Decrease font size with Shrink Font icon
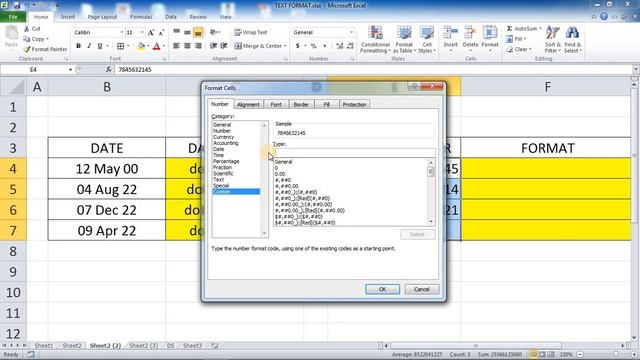Screen dimensions: 640x360 [161, 32]
